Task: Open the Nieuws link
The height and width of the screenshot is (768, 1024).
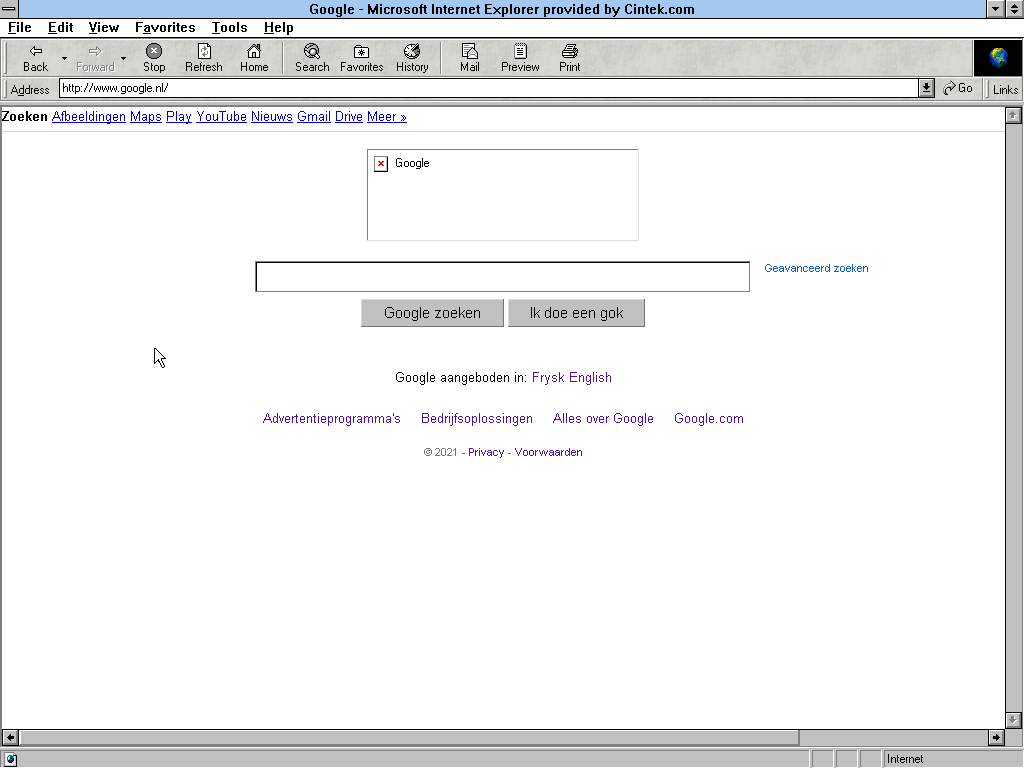Action: click(272, 116)
